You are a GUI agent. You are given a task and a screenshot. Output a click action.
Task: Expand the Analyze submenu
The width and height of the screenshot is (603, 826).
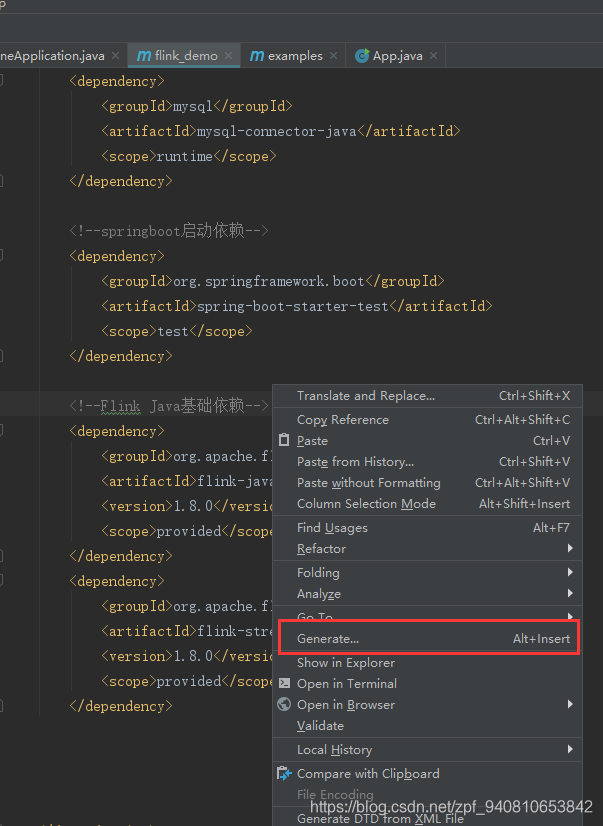(x=427, y=594)
